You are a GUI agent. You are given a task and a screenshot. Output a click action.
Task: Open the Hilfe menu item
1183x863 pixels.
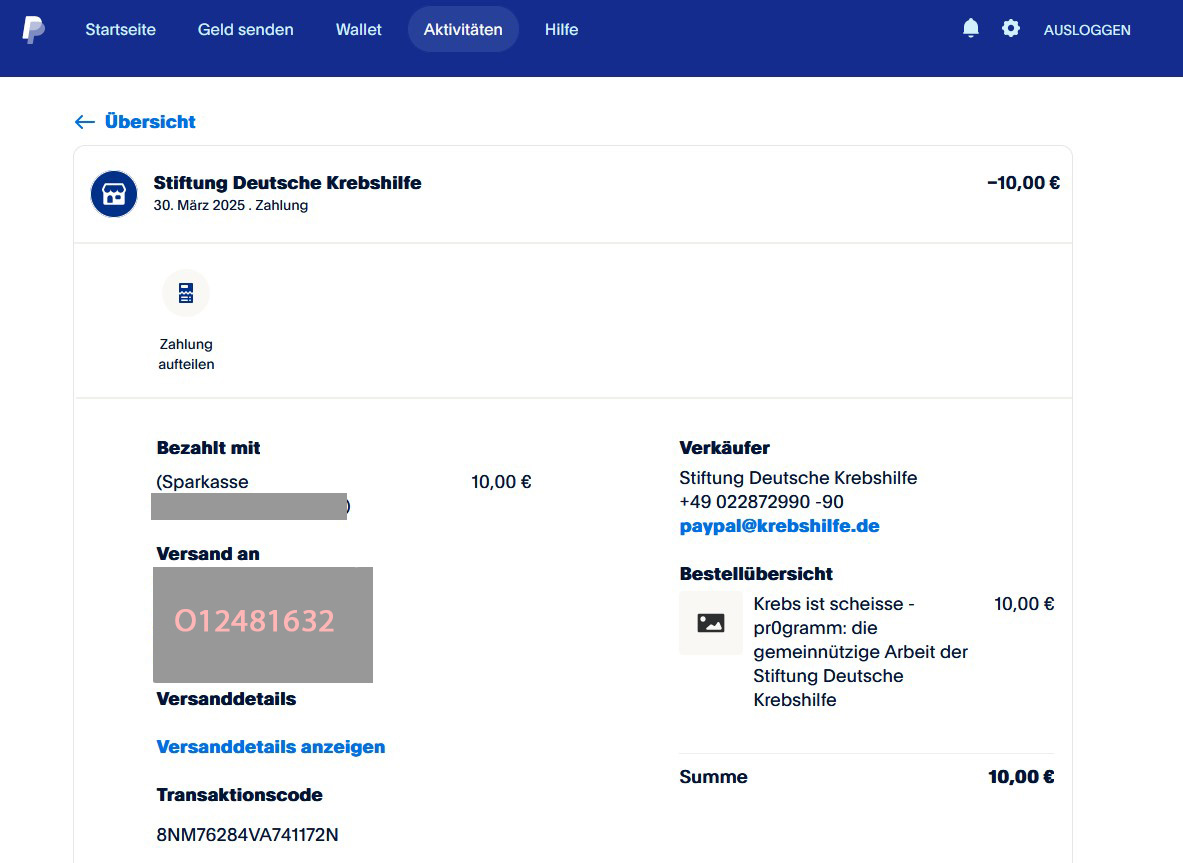561,30
